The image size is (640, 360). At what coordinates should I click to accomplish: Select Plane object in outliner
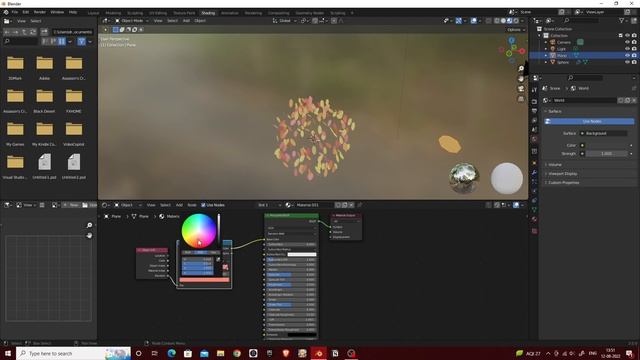(562, 55)
